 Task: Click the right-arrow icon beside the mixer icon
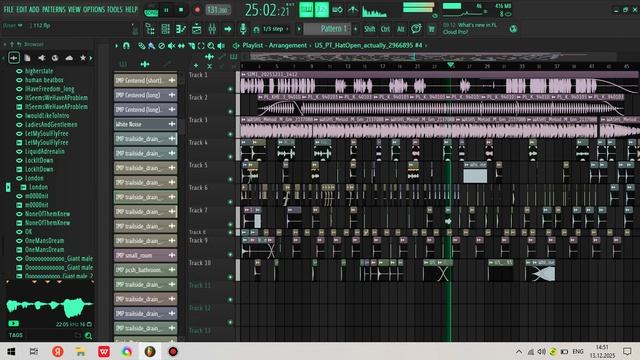tap(227, 29)
